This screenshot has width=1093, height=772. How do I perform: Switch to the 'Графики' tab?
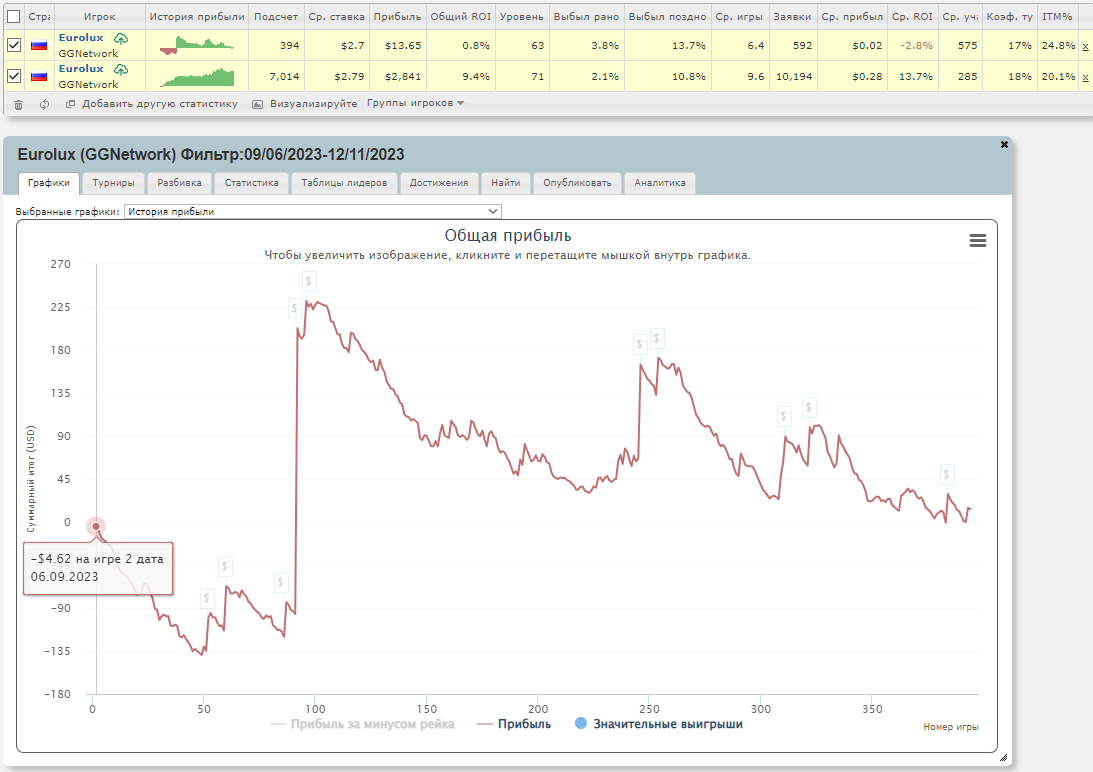click(49, 183)
